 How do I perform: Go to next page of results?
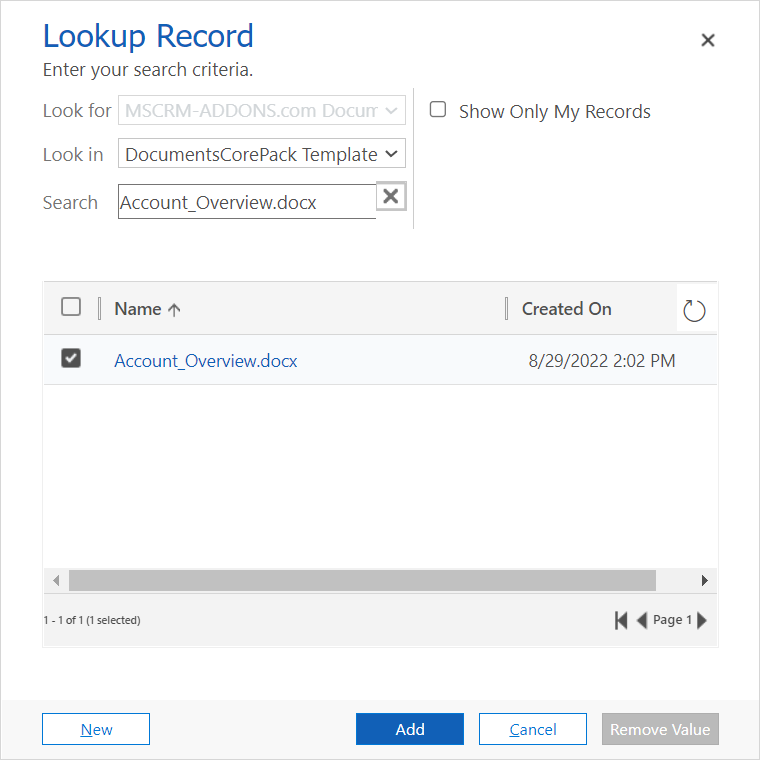[702, 620]
